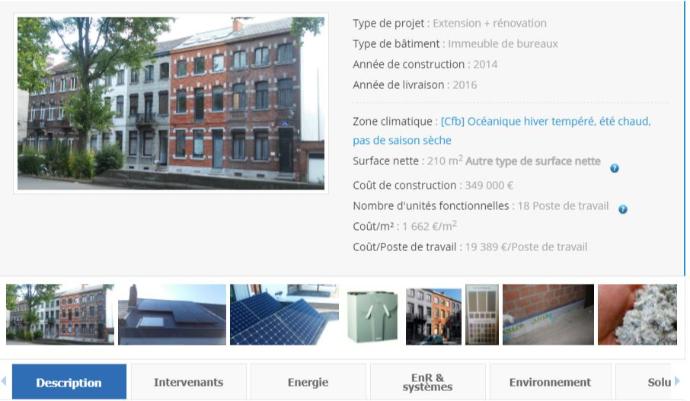Select the street facade thumbnail with tree
The image size is (690, 401).
pyautogui.click(x=60, y=314)
